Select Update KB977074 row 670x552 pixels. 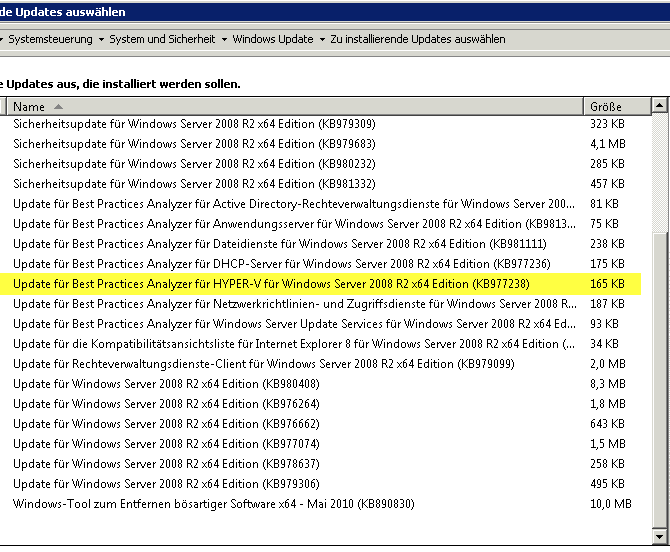point(320,444)
